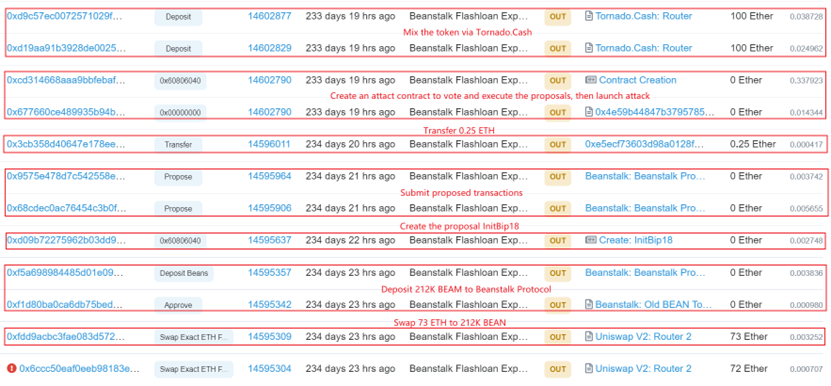Open Beanstalk Protocol link in block 14595964 row
The width and height of the screenshot is (831, 386).
(646, 176)
